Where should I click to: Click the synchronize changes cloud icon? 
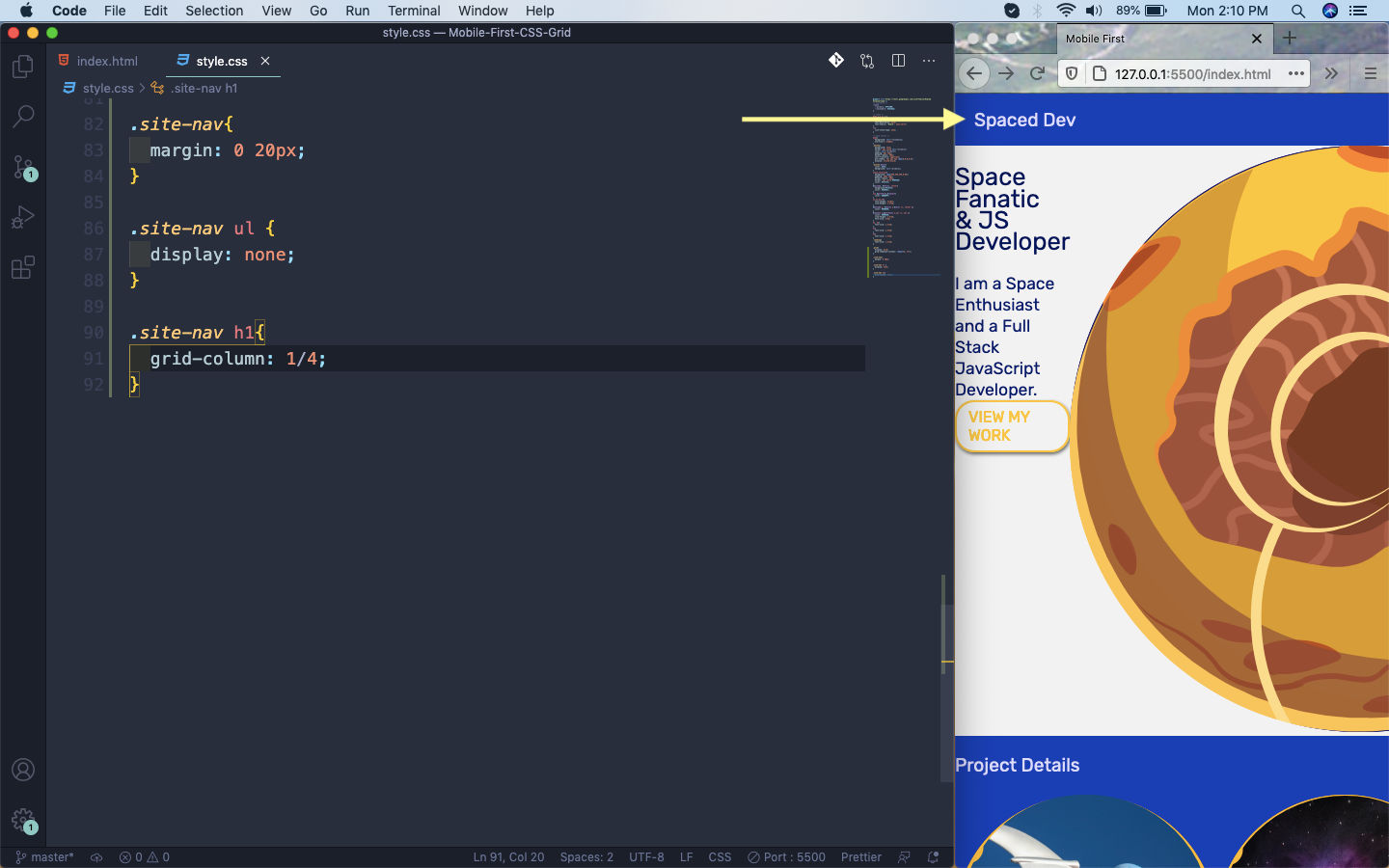(96, 856)
